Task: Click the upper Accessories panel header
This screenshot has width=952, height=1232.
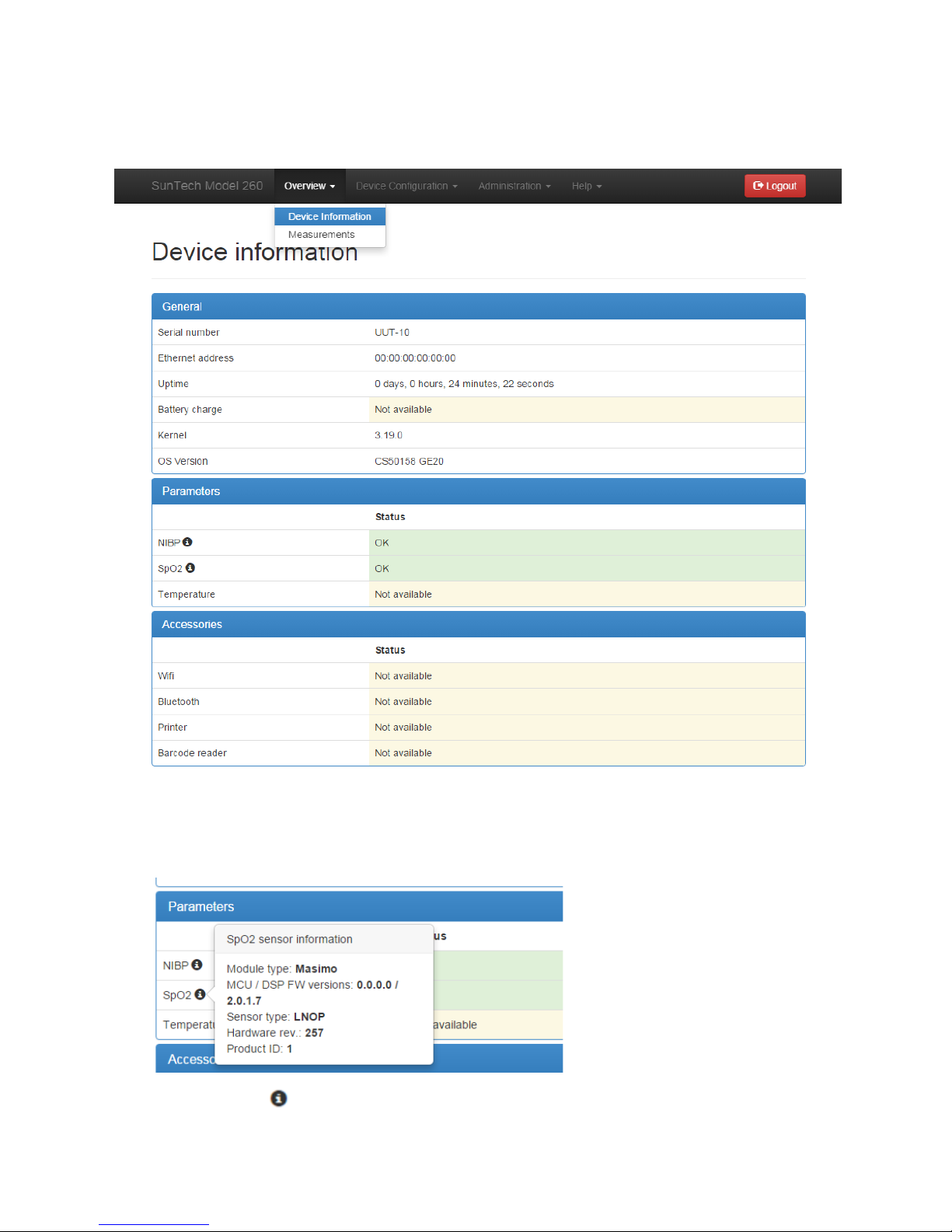Action: pyautogui.click(x=479, y=624)
